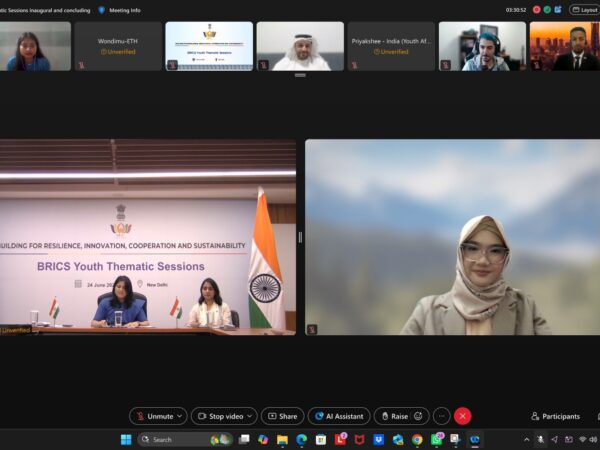Click the filmstrip collapse handle below thumbnails
This screenshot has width=600, height=450.
(300, 75)
